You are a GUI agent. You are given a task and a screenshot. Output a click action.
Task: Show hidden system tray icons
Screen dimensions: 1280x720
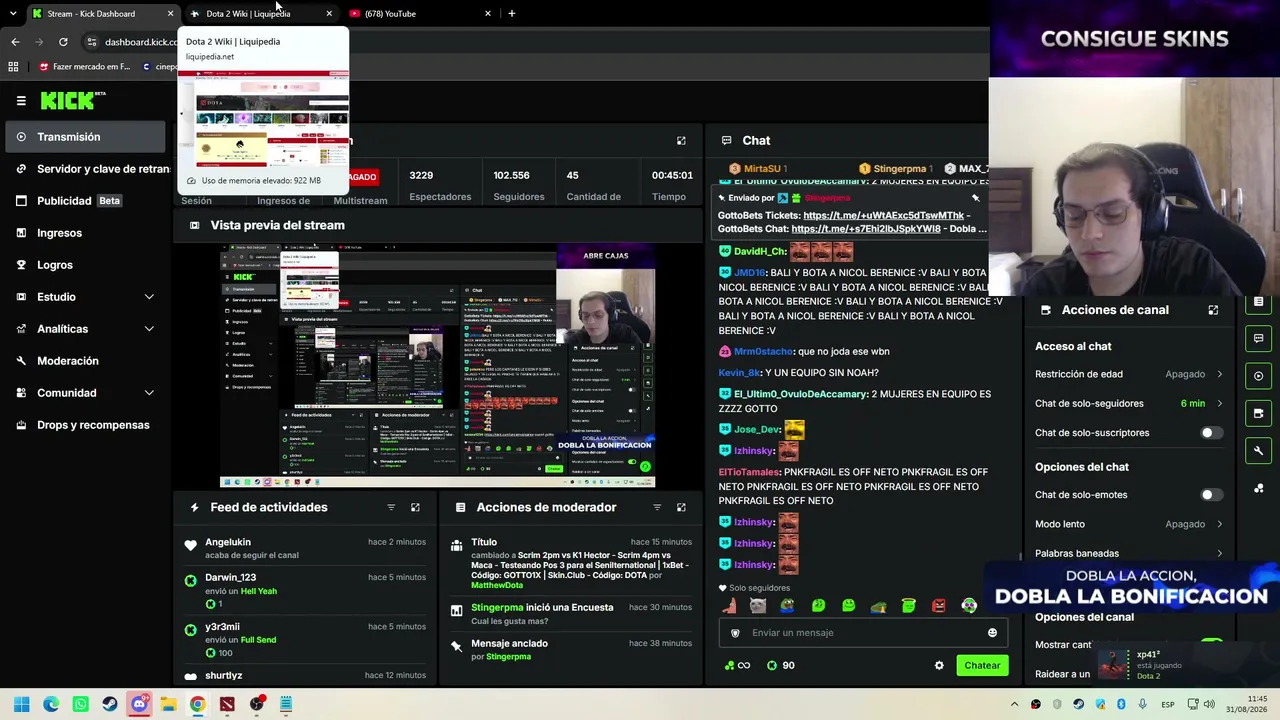tap(1014, 705)
